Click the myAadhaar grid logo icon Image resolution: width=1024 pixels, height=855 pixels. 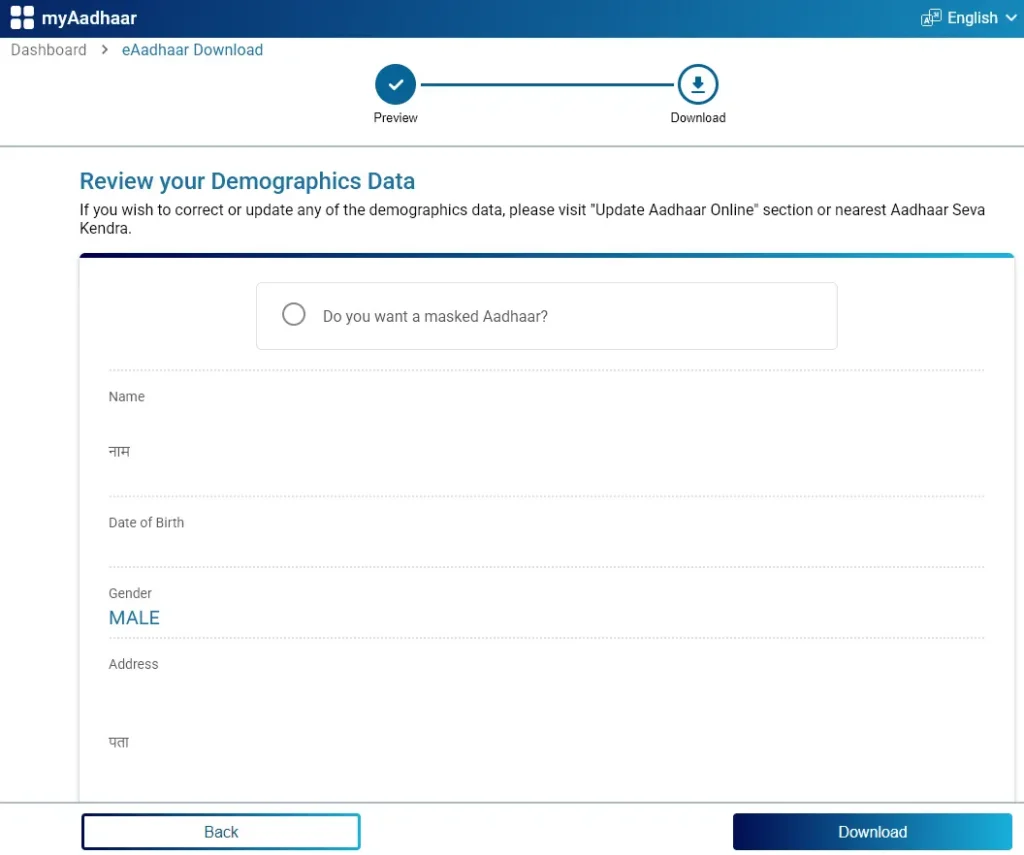(x=21, y=16)
